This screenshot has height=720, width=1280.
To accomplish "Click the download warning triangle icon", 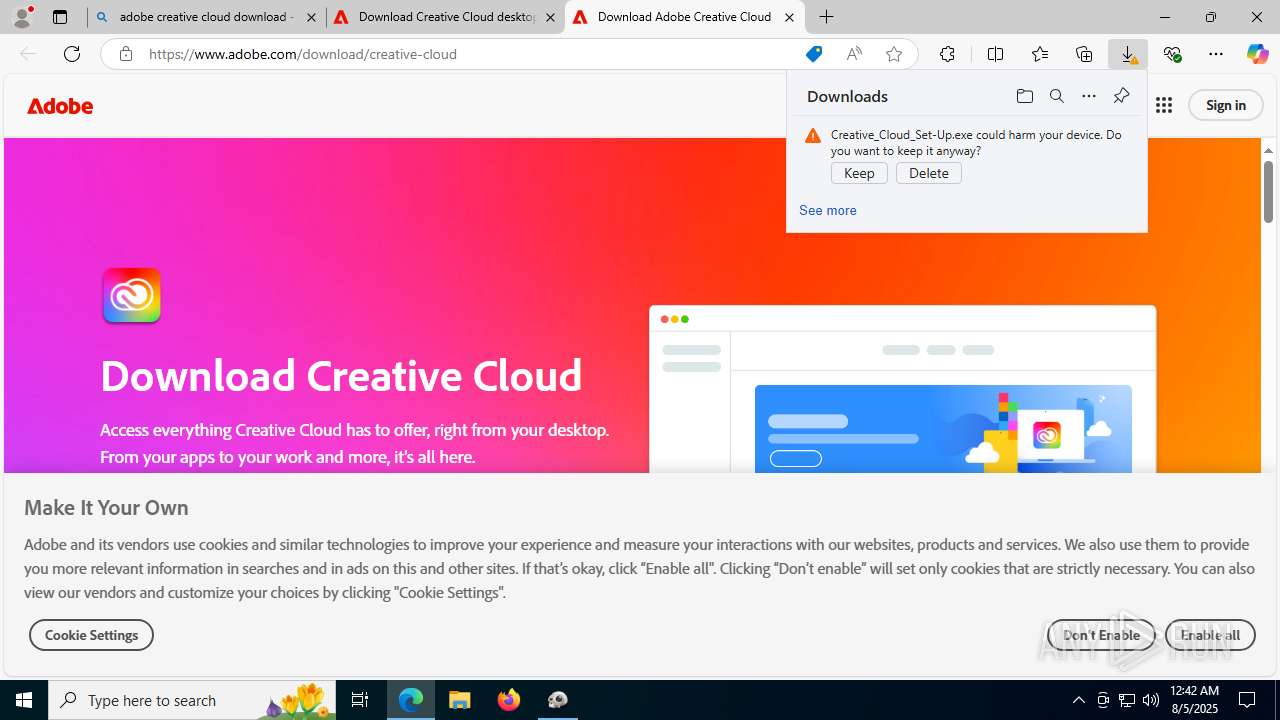I will (x=813, y=136).
